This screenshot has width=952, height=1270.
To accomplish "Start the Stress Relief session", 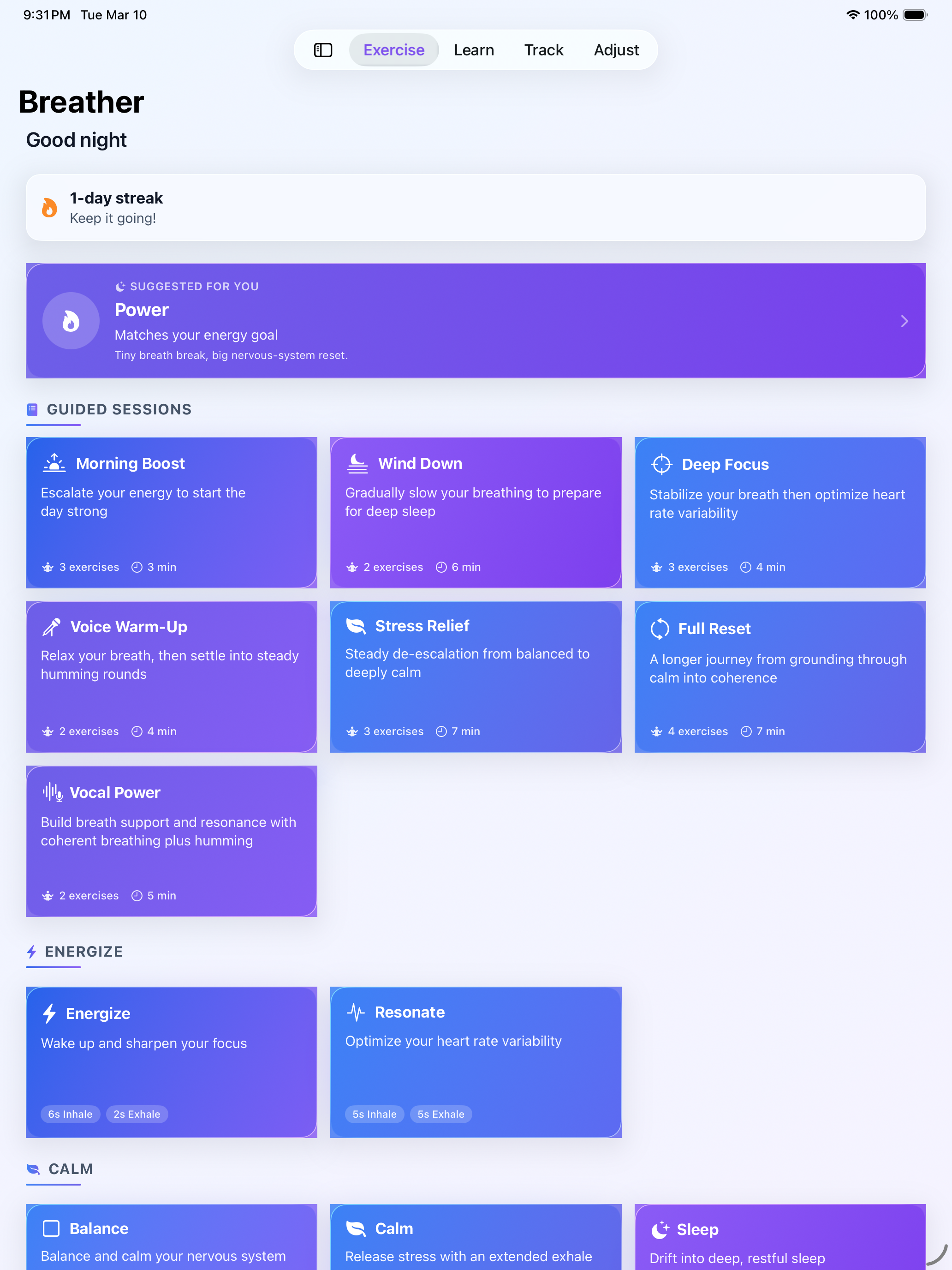I will click(x=476, y=677).
